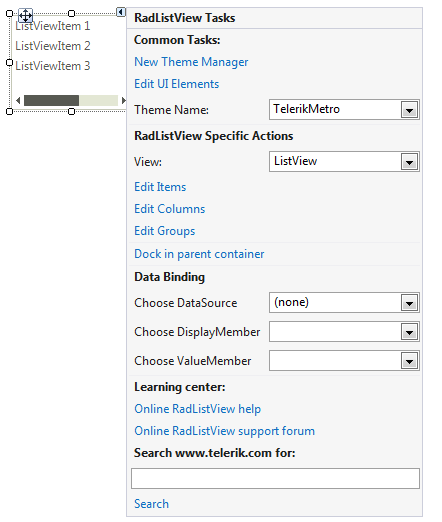Open the View dropdown
The image size is (442, 522).
[x=409, y=162]
